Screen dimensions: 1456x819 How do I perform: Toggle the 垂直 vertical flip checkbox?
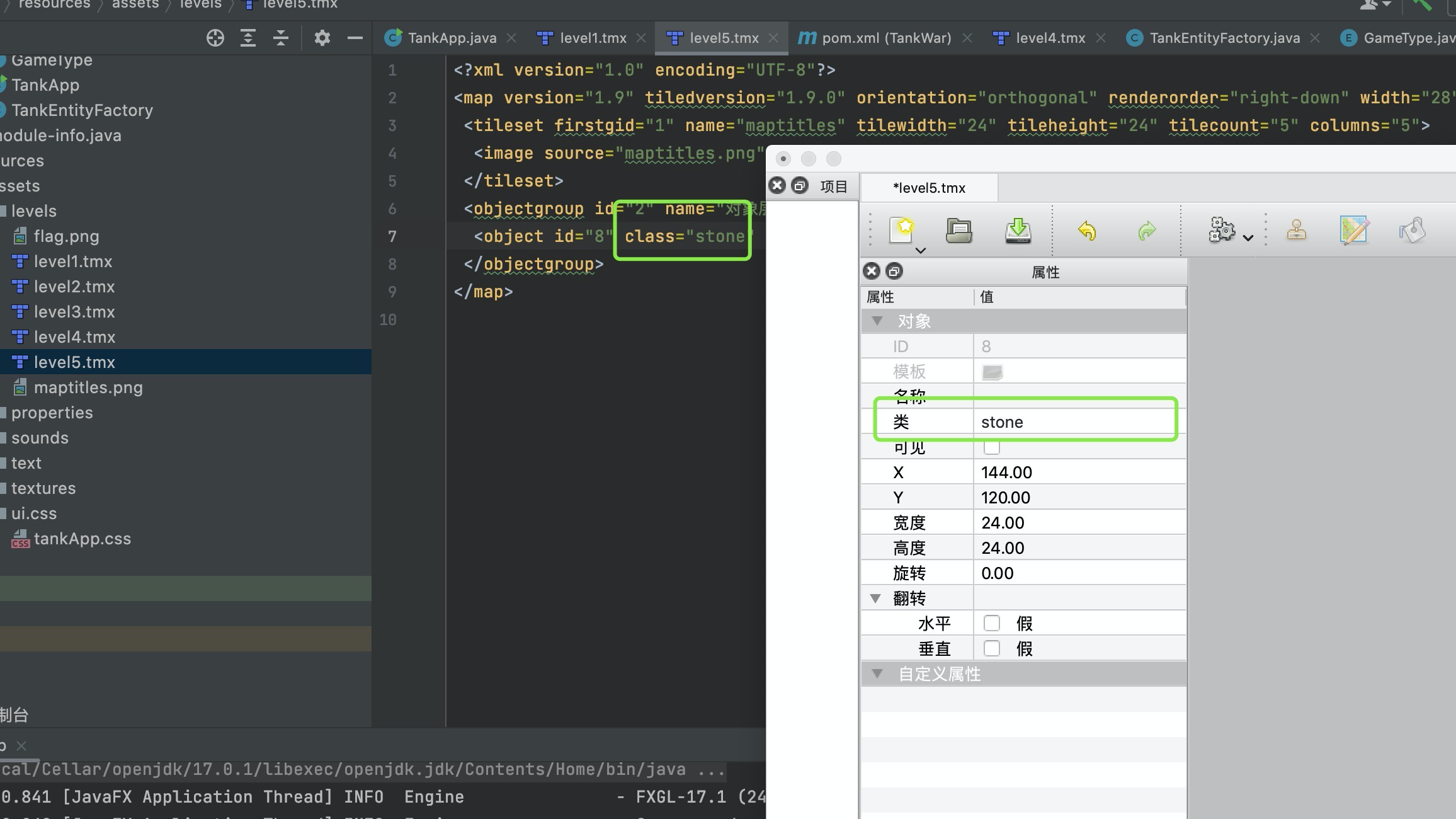click(991, 648)
